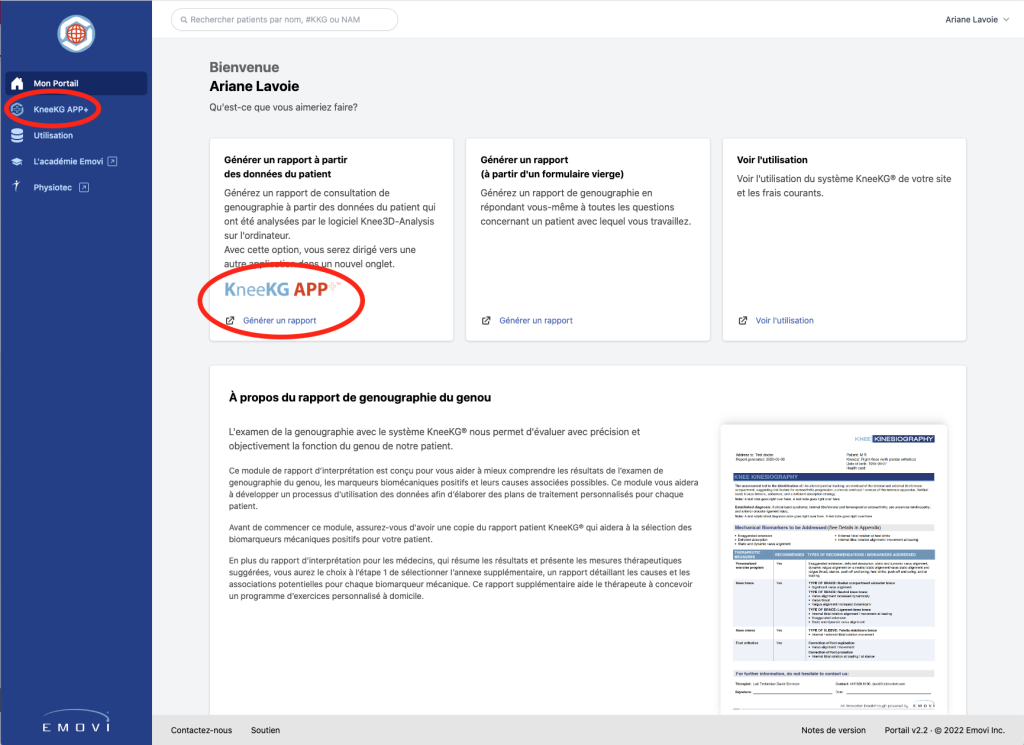Click the Utilisation database icon

click(x=18, y=136)
